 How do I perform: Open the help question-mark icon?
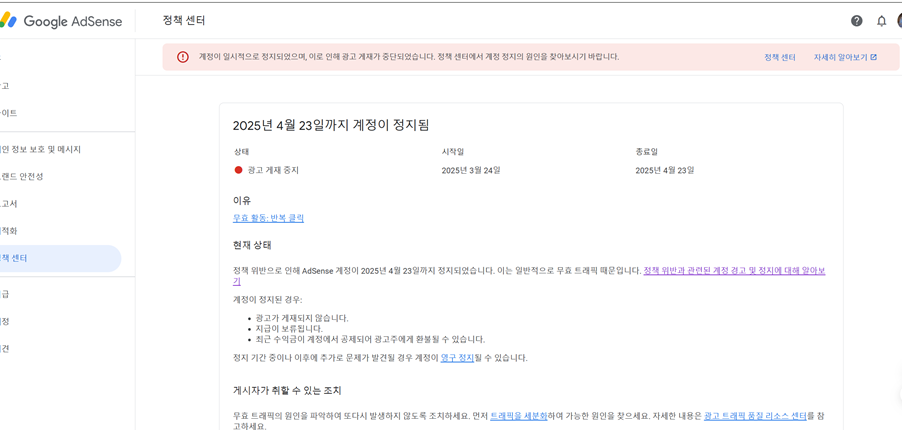point(857,21)
